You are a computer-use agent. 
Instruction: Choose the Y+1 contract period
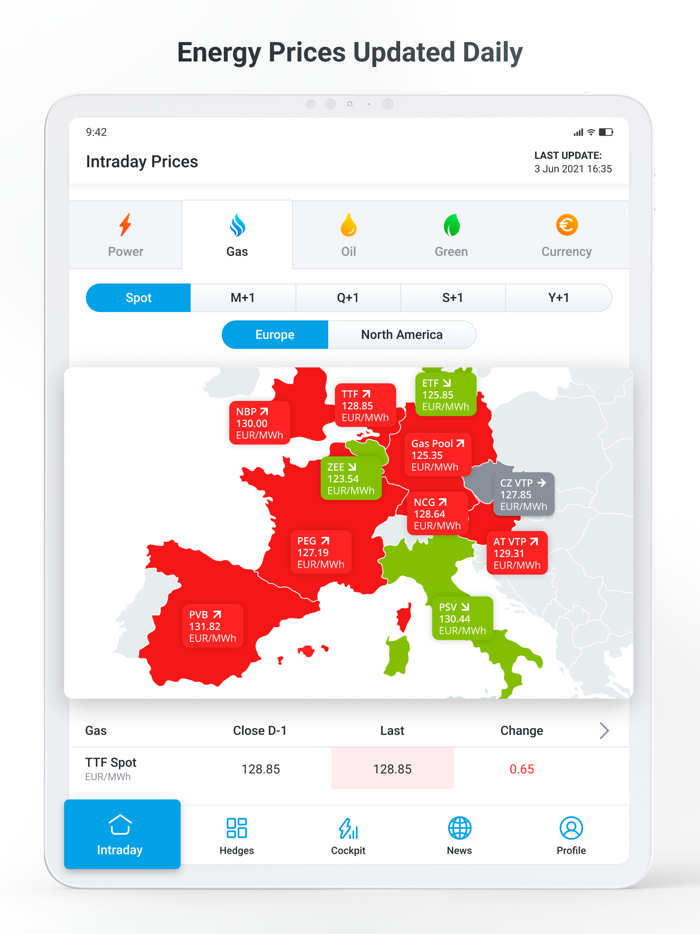pyautogui.click(x=557, y=297)
